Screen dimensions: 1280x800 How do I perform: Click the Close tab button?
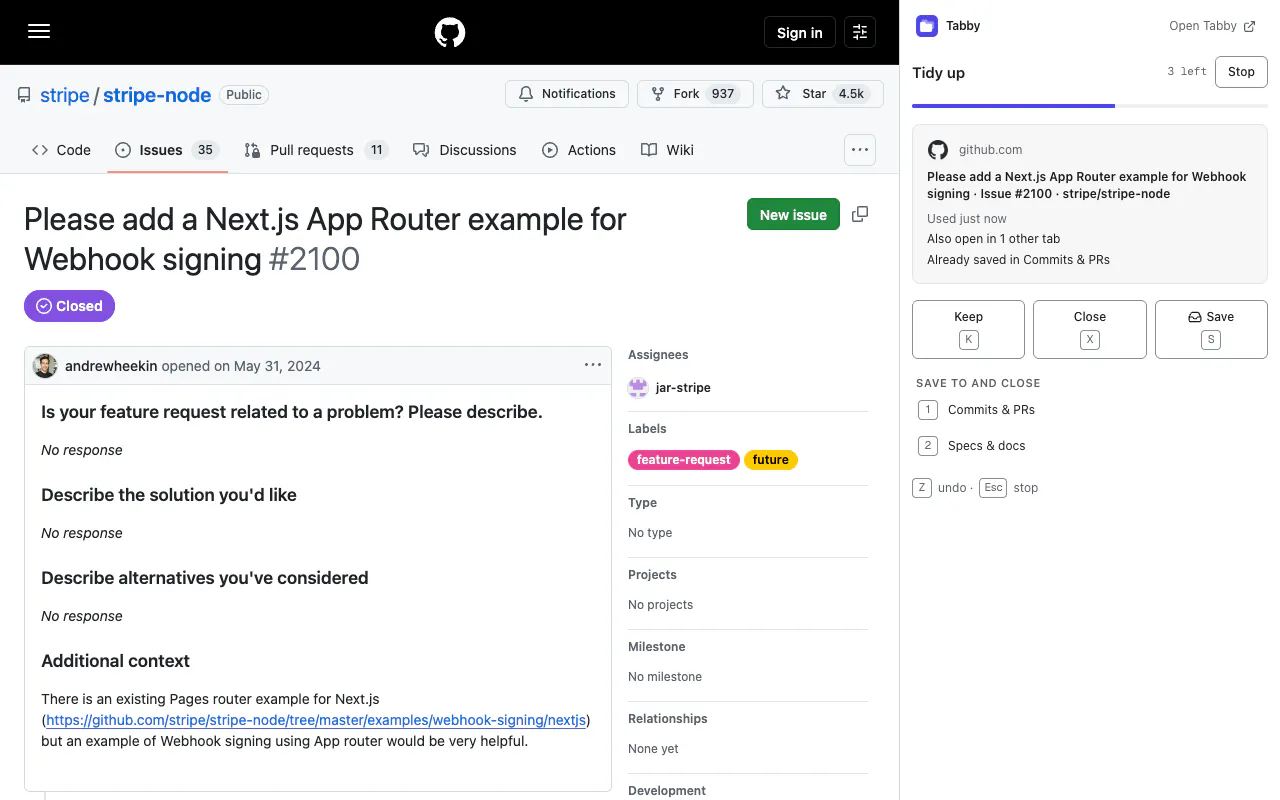tap(1090, 329)
